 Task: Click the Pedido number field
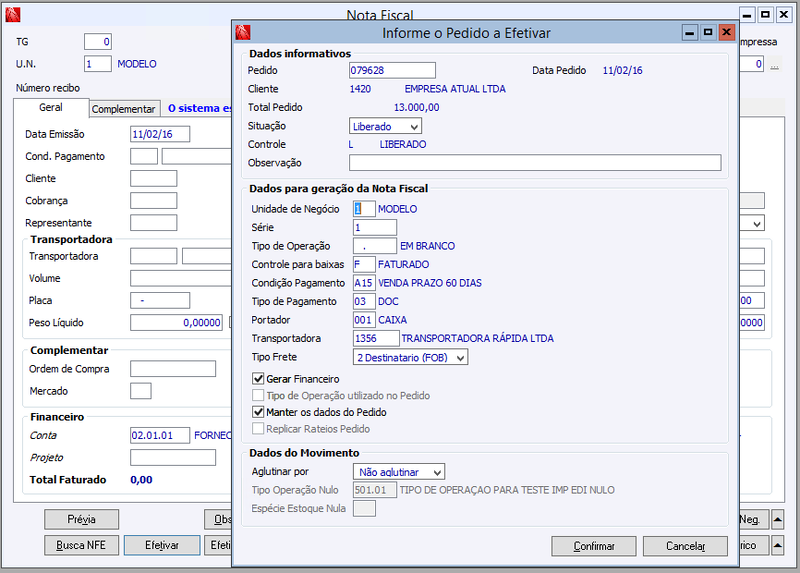(x=392, y=70)
